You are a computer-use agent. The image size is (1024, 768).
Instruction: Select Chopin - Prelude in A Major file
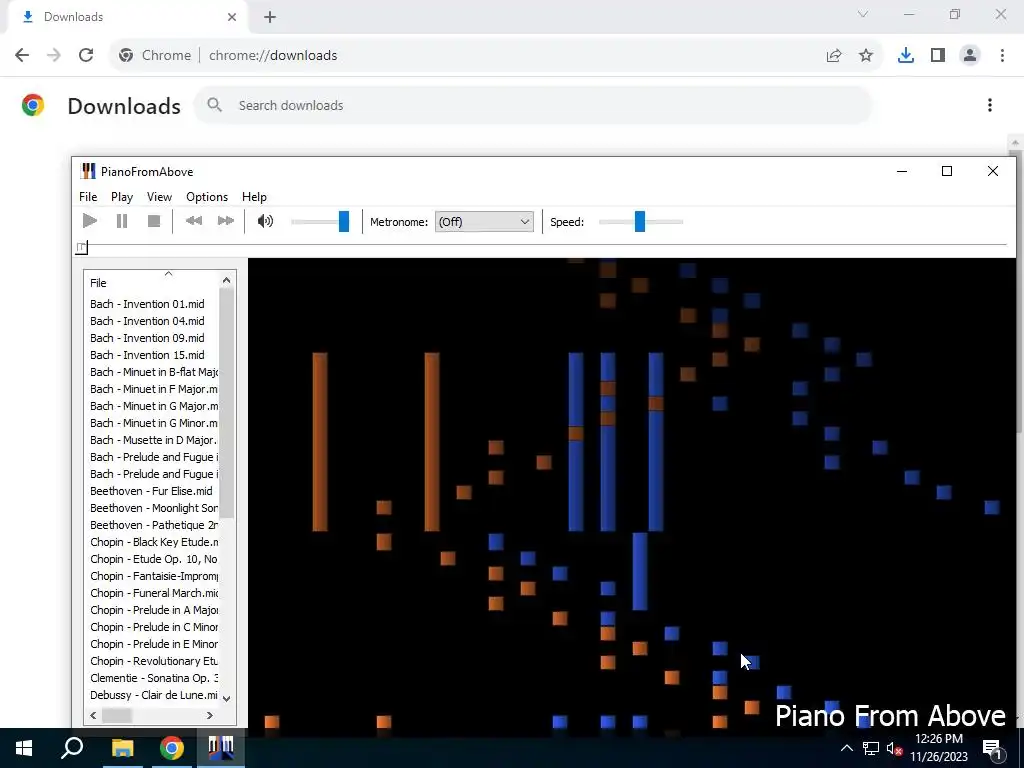(x=152, y=609)
